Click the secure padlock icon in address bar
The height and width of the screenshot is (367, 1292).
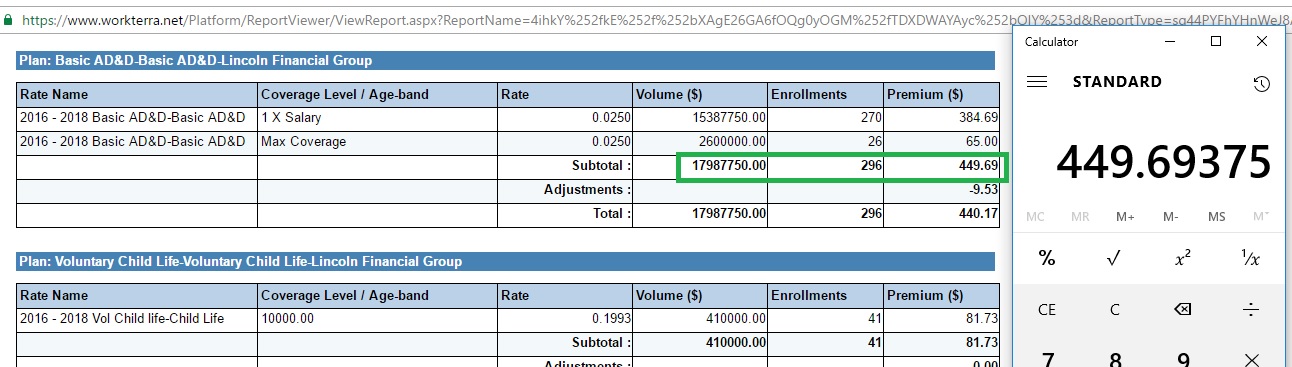coord(9,18)
